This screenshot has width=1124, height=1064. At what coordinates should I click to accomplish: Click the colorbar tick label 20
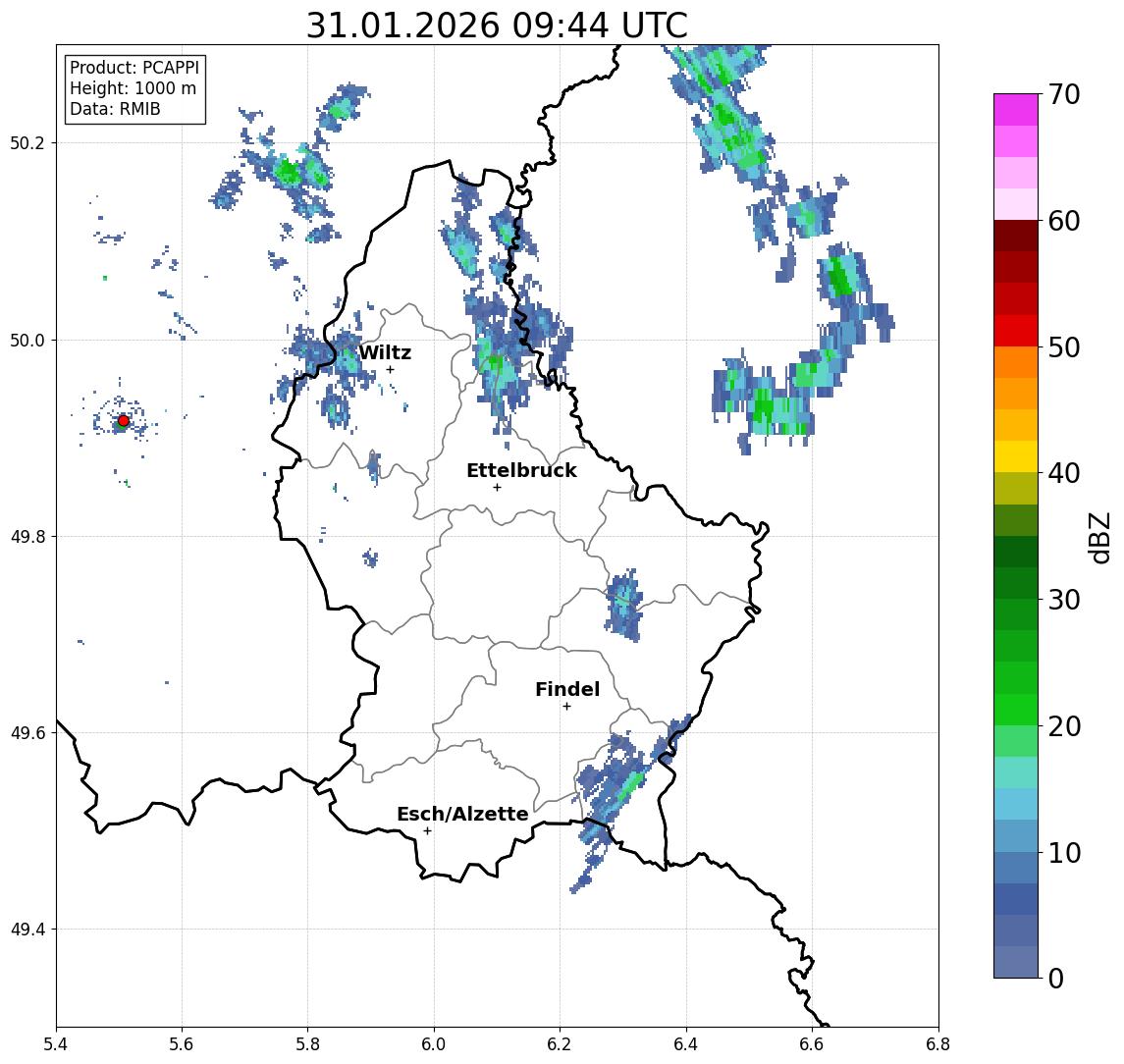click(1064, 725)
